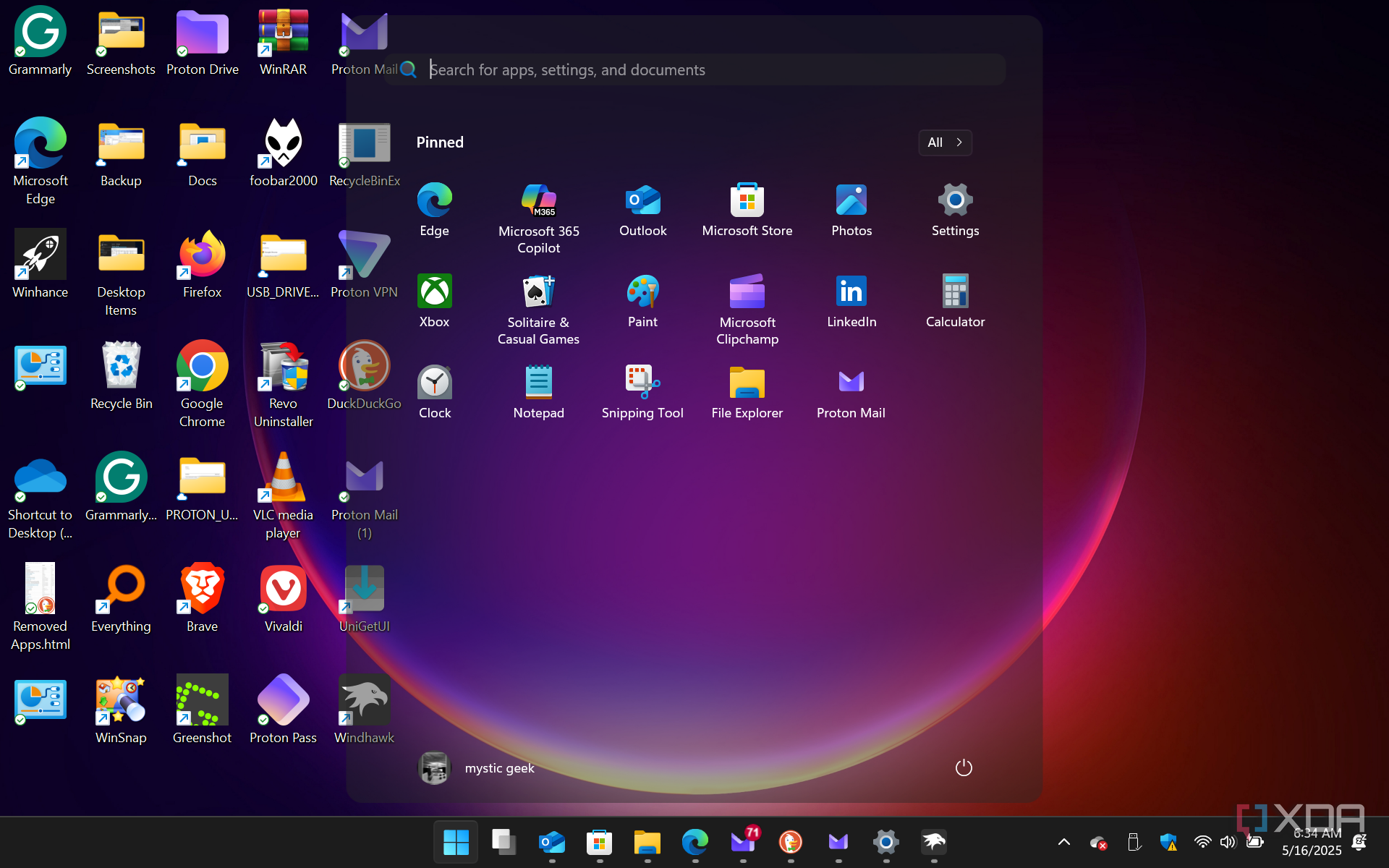
Task: Click the Windows Start button on taskbar
Action: [x=456, y=842]
